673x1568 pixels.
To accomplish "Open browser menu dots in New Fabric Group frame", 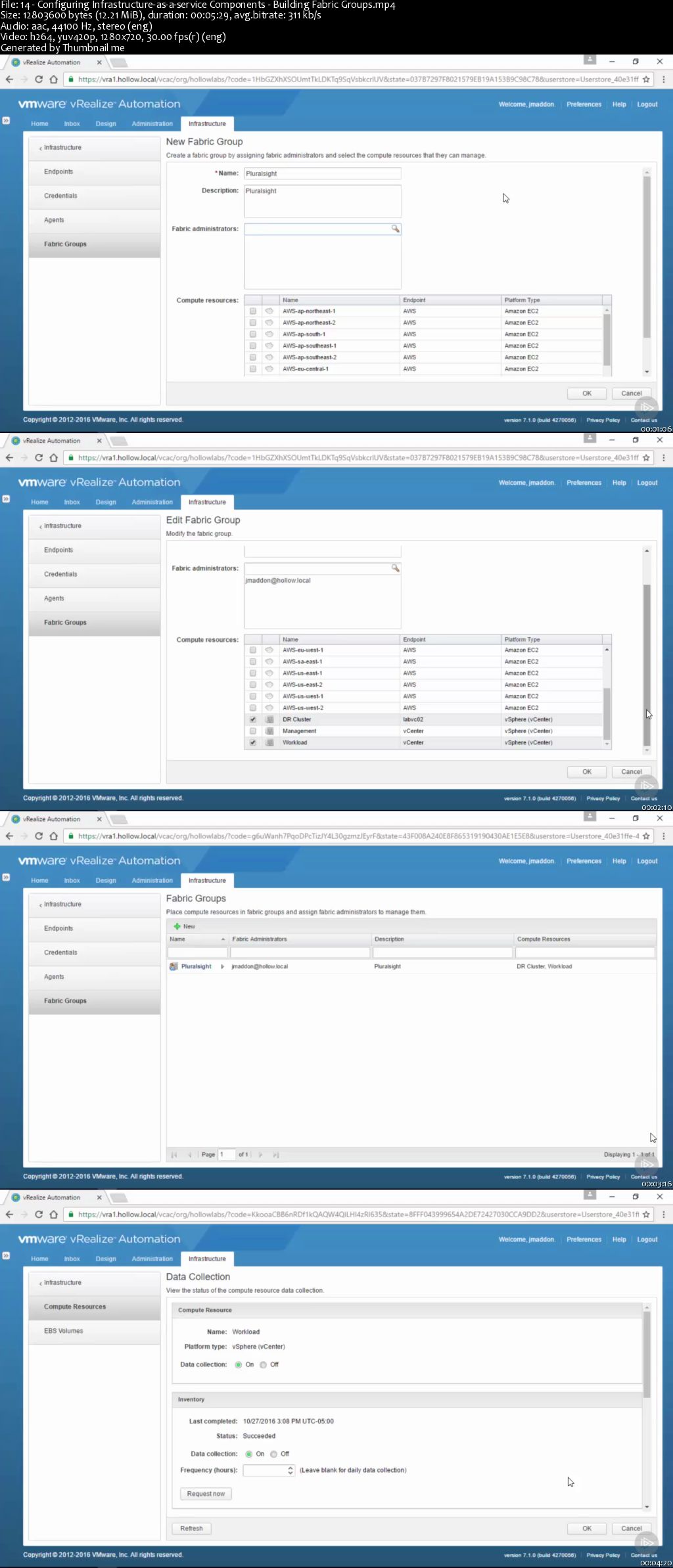I will click(x=663, y=79).
